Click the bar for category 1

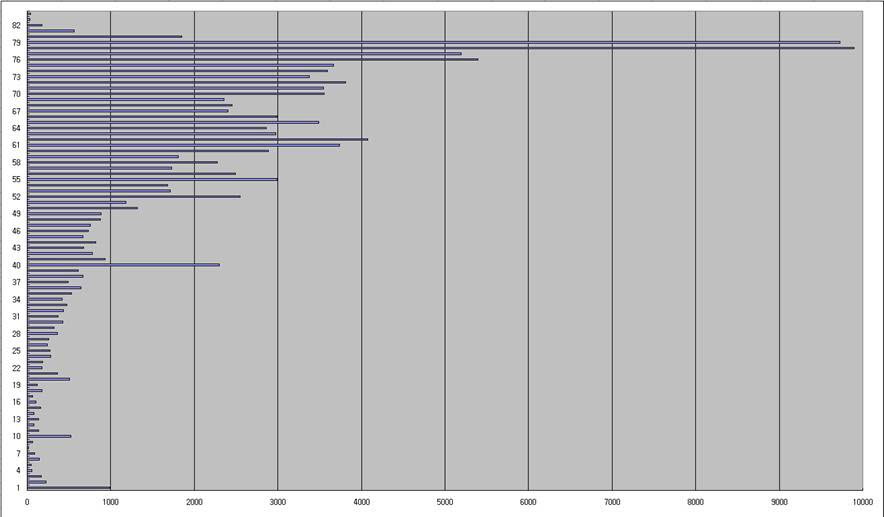point(68,487)
